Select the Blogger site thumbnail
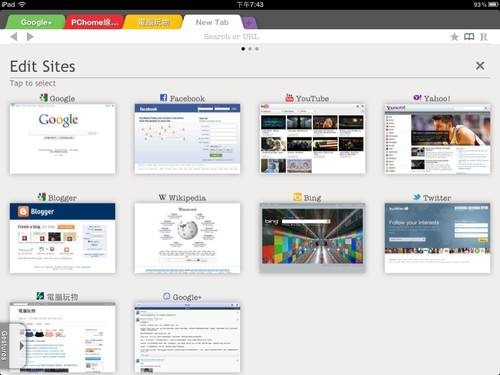 tap(63, 238)
